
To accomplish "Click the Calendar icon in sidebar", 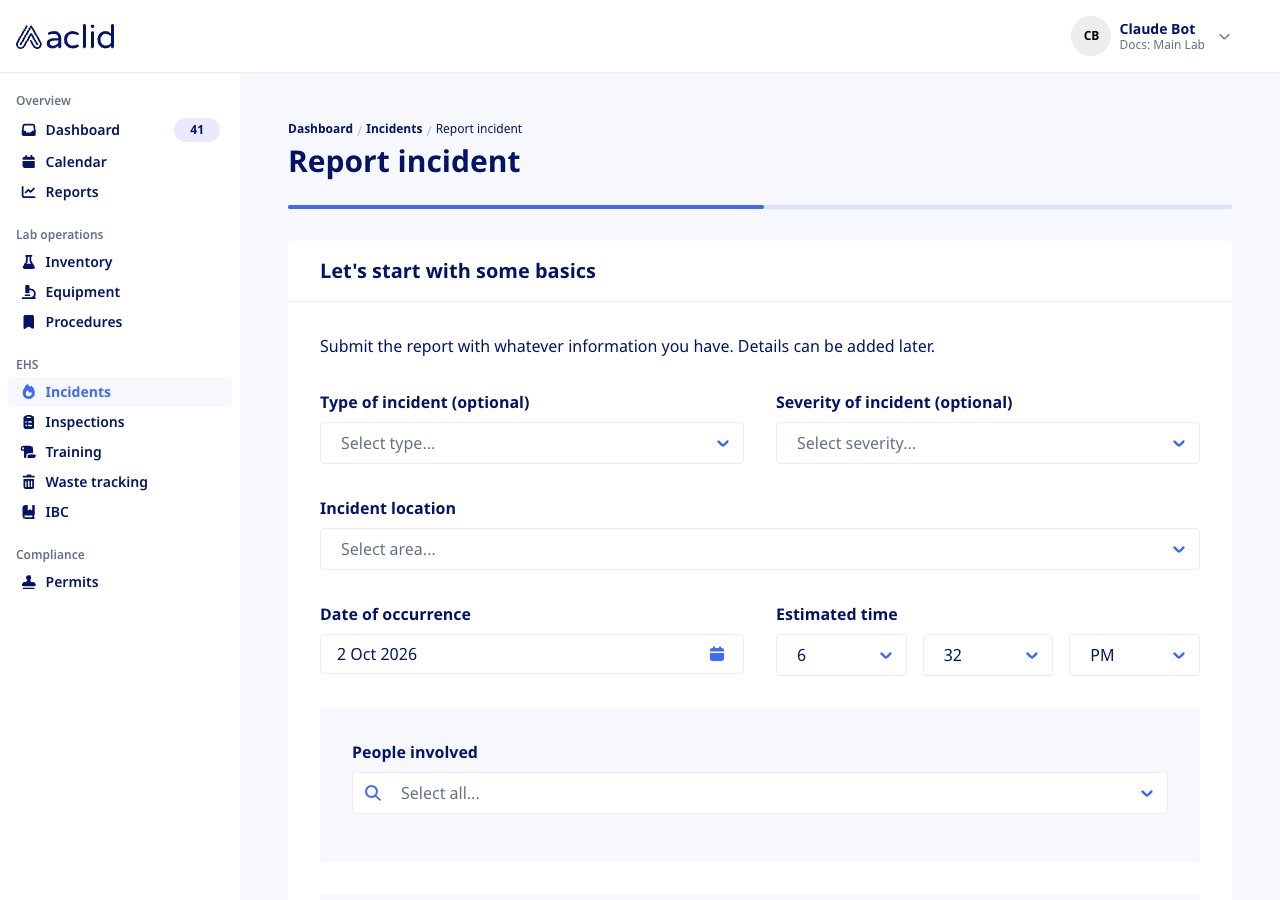I will click(29, 162).
